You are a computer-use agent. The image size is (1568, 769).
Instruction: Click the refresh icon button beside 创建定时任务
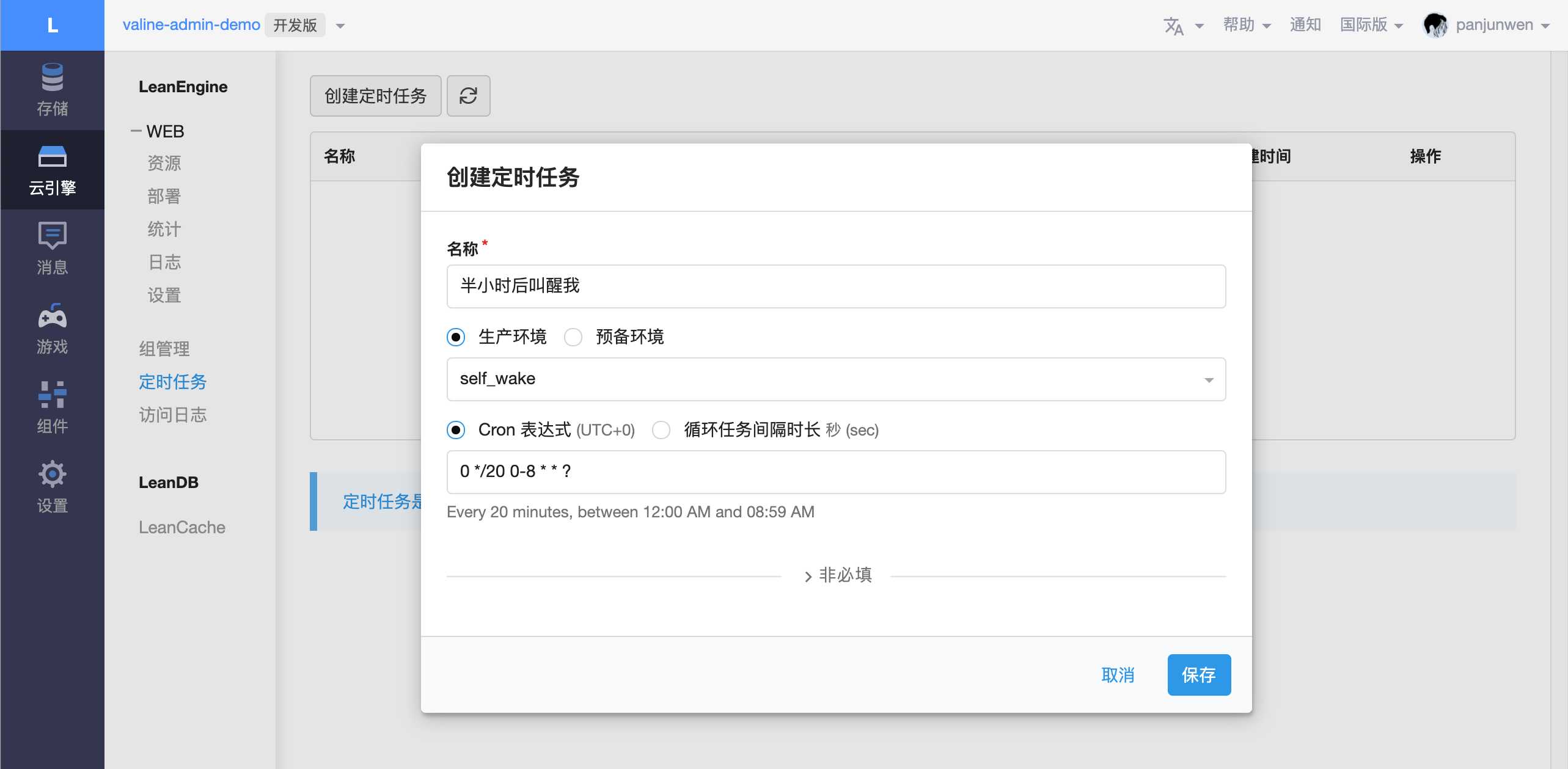[468, 96]
